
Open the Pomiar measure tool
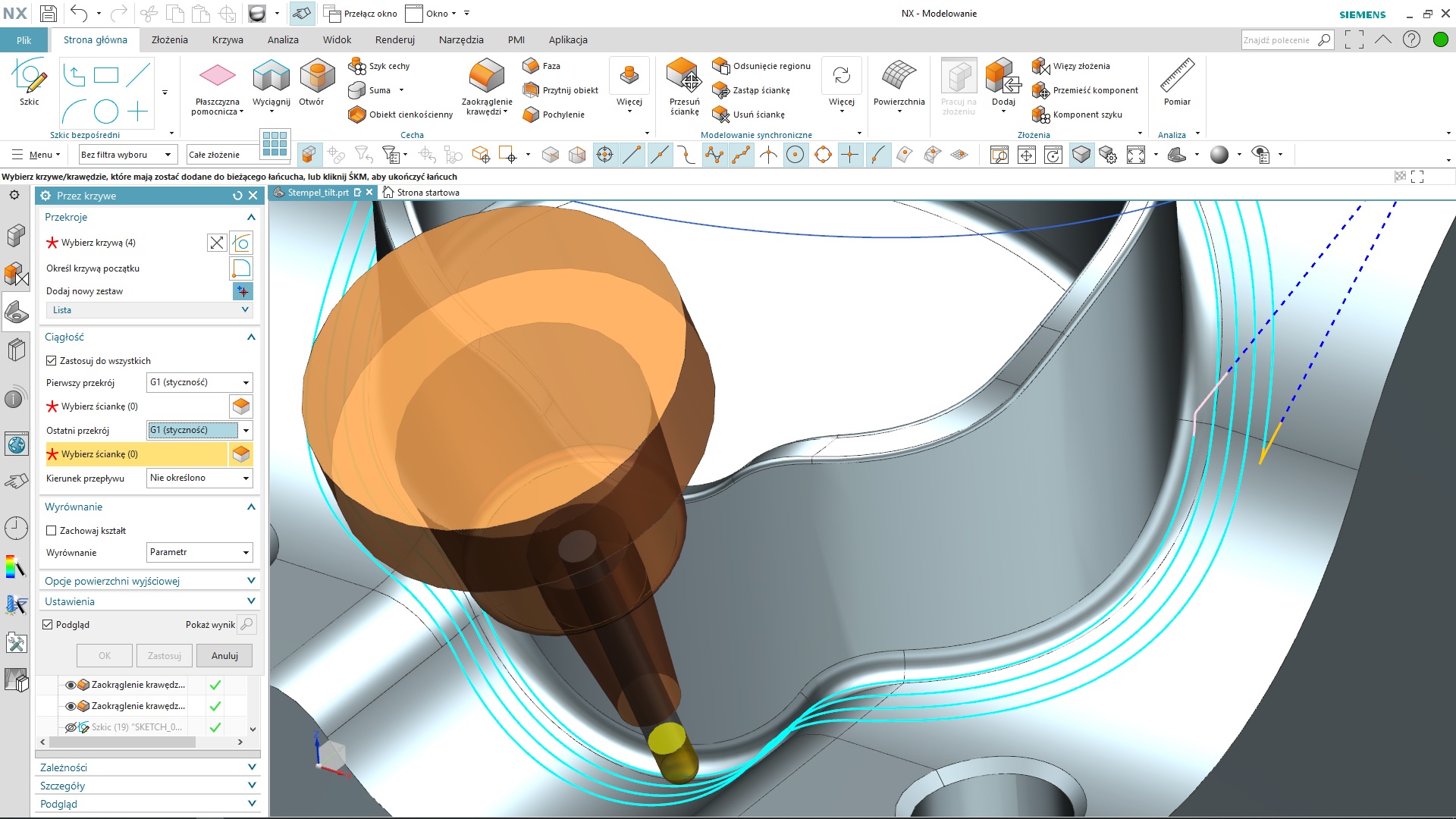[x=1177, y=83]
